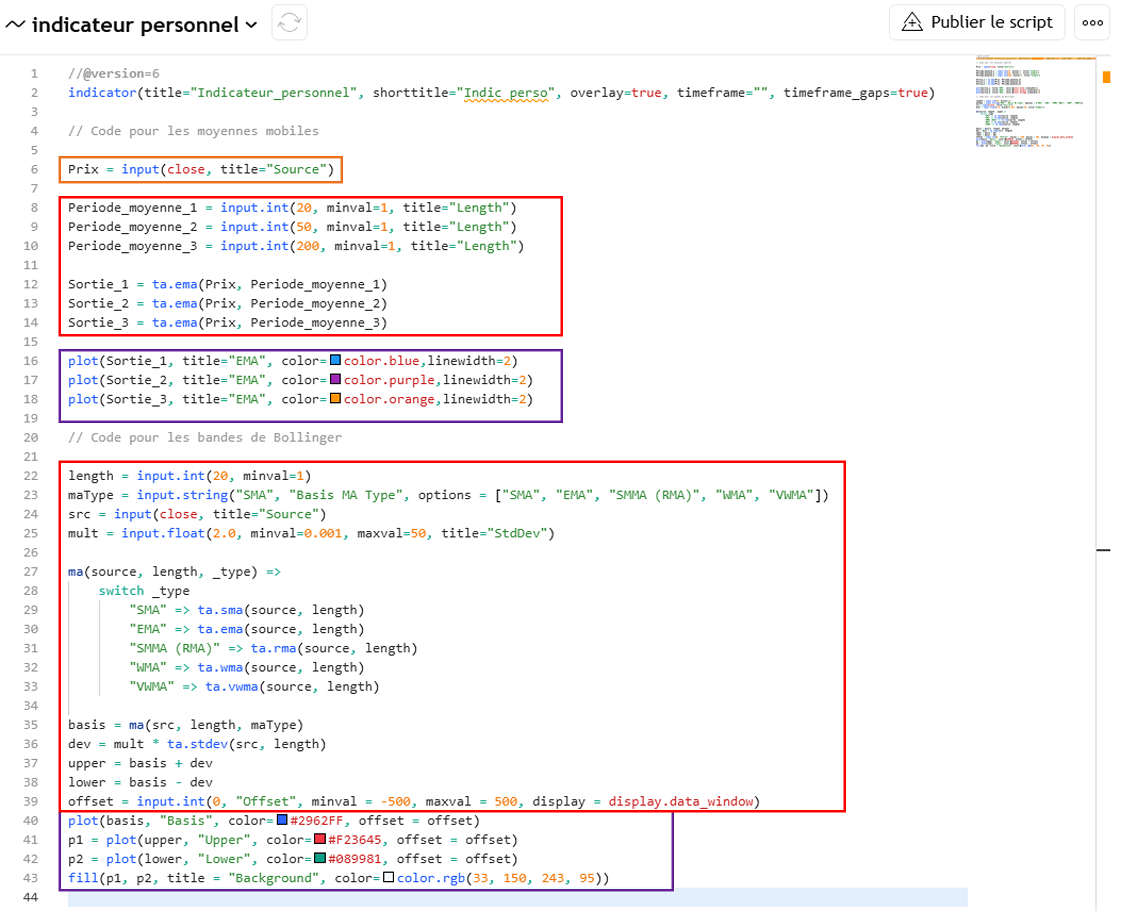Open the #089981 color swatch for Lower plot
Viewport: 1121px width, 911px height.
coord(320,859)
